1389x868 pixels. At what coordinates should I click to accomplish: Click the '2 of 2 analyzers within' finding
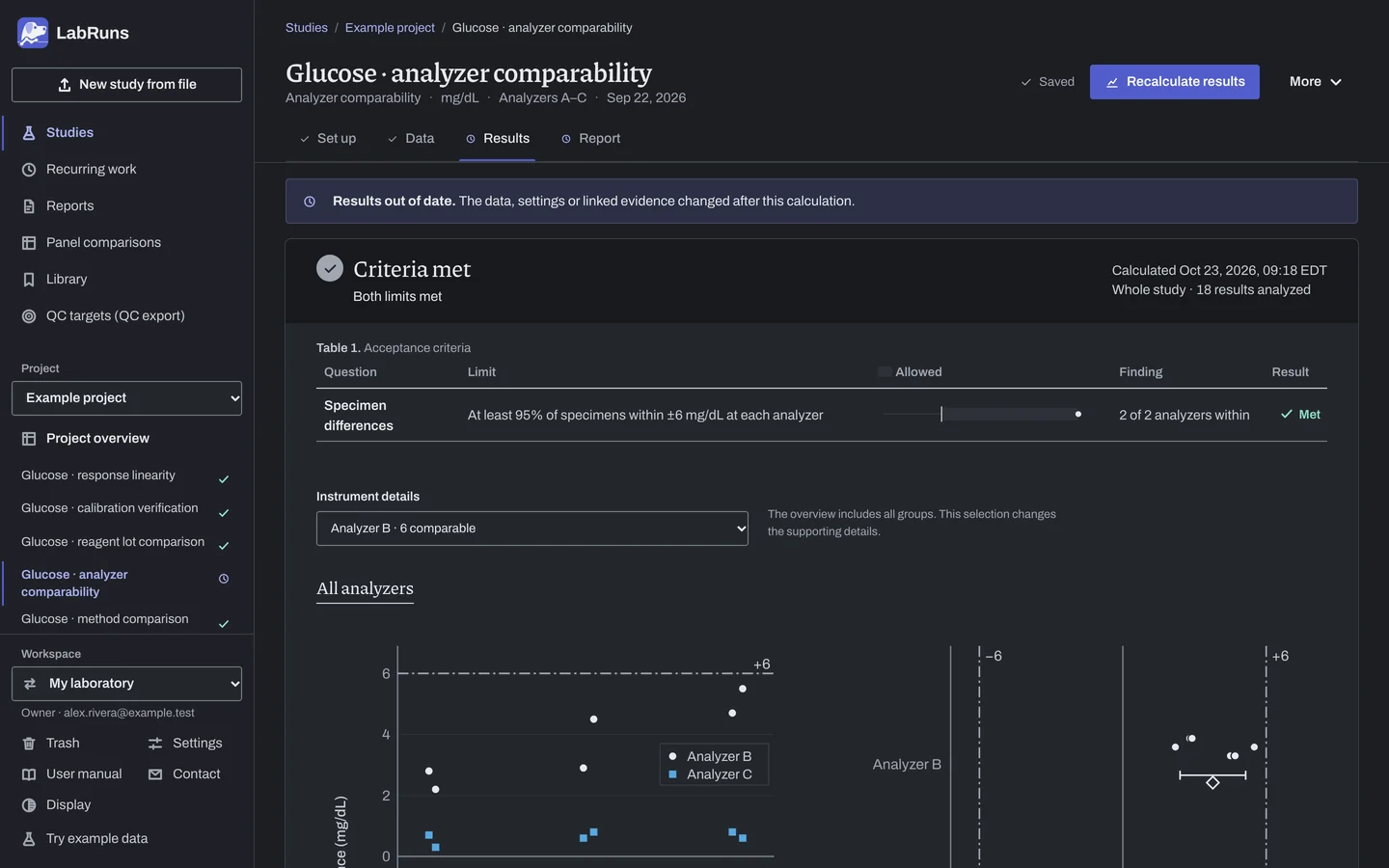[1185, 415]
